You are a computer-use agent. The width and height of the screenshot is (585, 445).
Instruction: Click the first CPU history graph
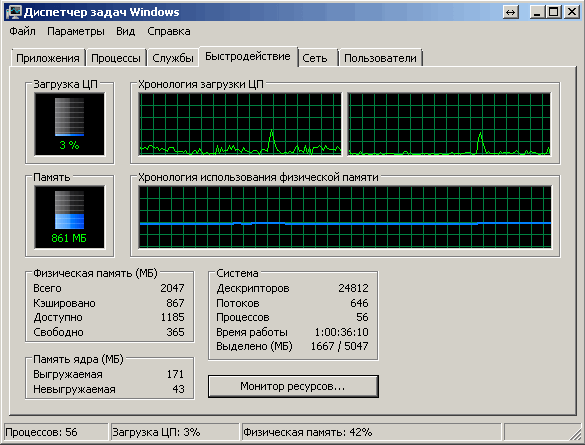(240, 124)
